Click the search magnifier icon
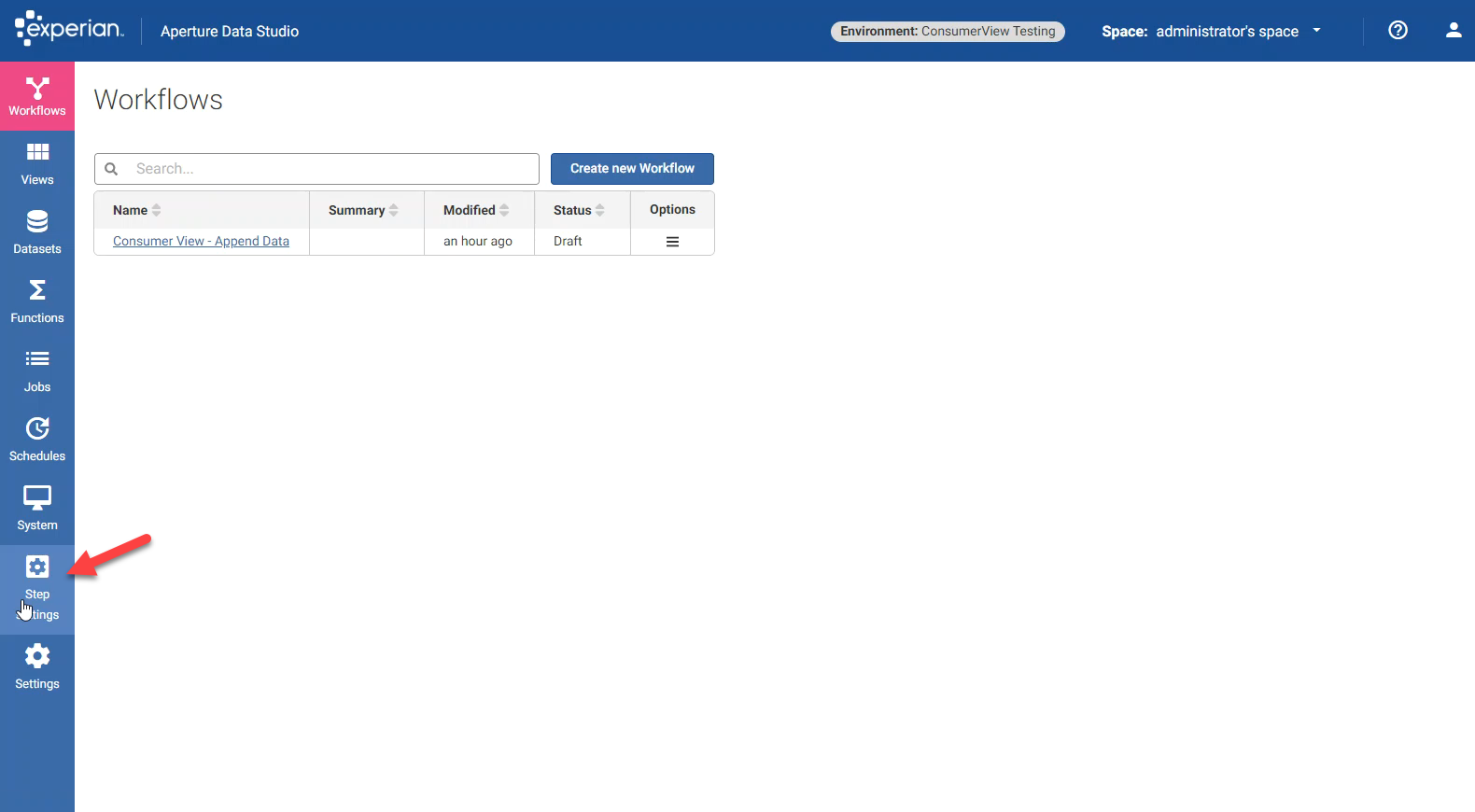Image resolution: width=1475 pixels, height=812 pixels. (x=111, y=169)
